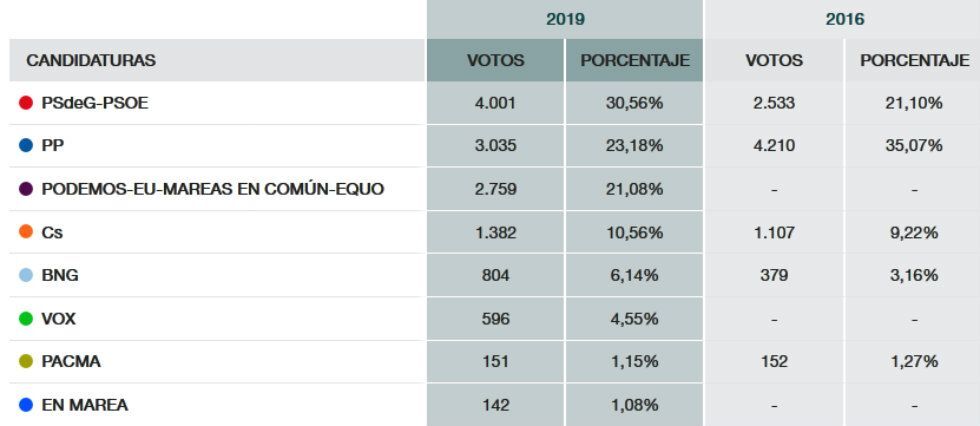This screenshot has height=426, width=980.
Task: Click the red PSdeG-PSOE party dot
Action: pos(26,103)
